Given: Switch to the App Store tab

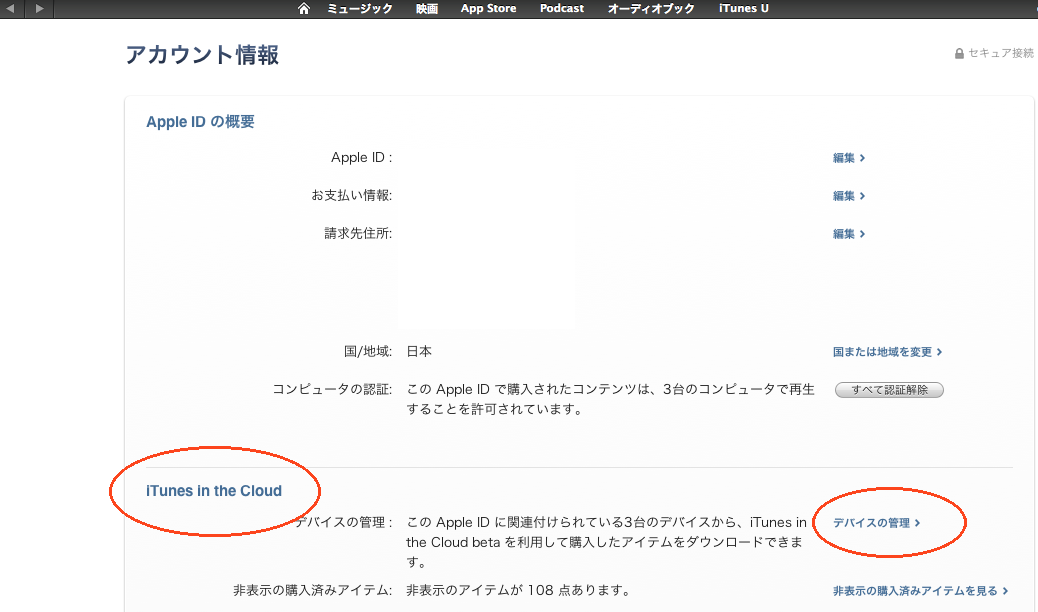Looking at the screenshot, I should click(x=489, y=9).
